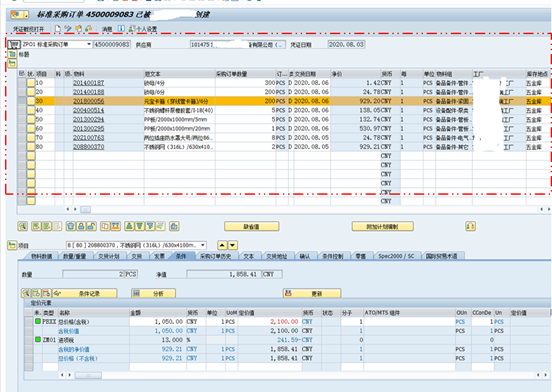Viewport: 552px width, 392px height.
Task: Click the 缺省值 default values button
Action: coord(252,226)
